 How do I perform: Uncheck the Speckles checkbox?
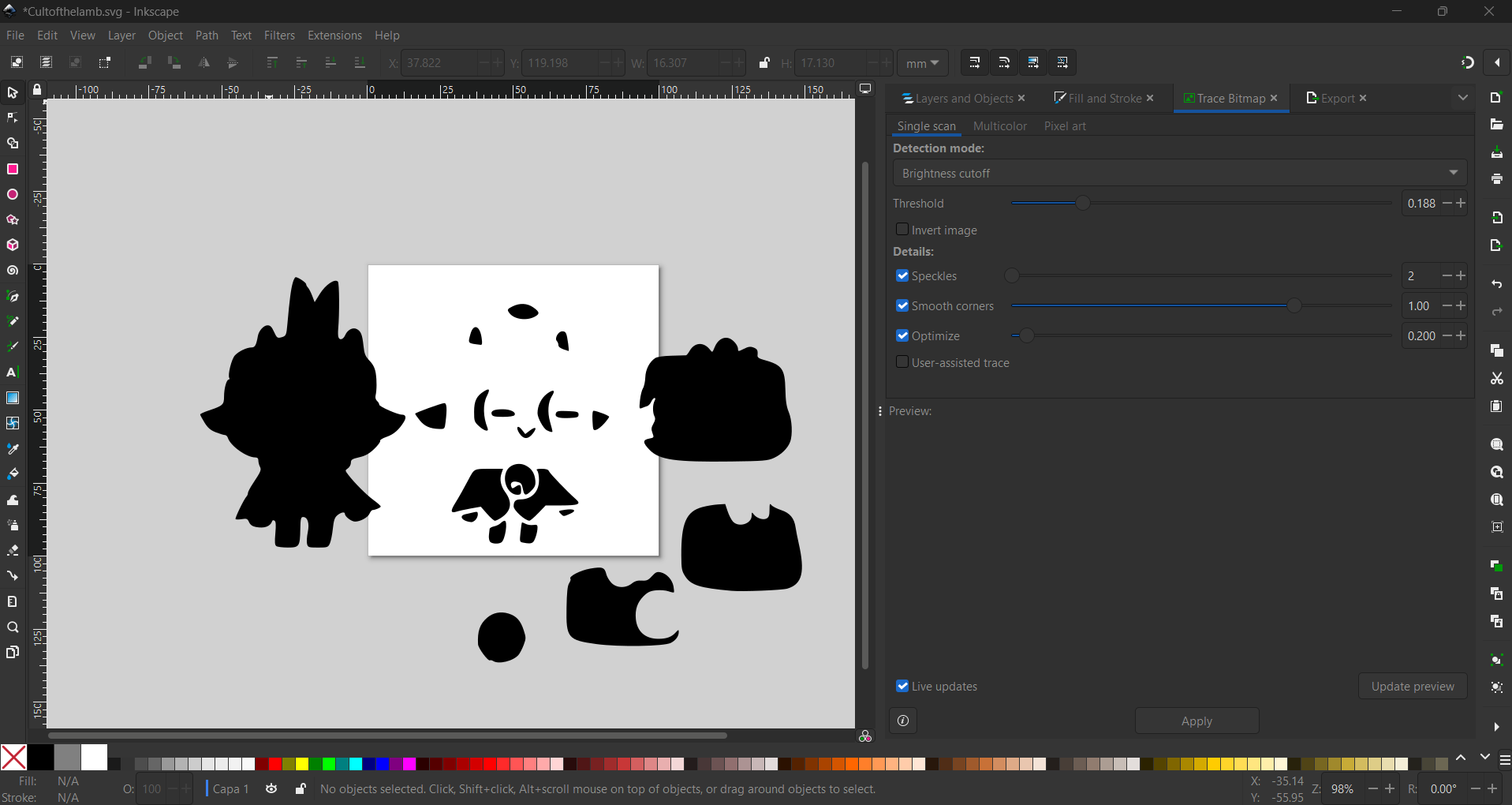902,275
